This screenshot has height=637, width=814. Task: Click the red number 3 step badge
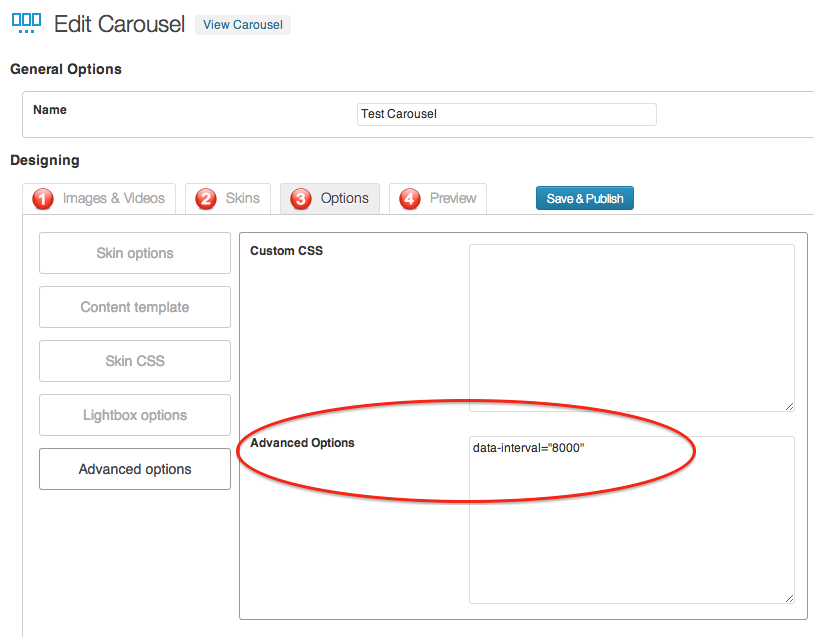pos(301,199)
